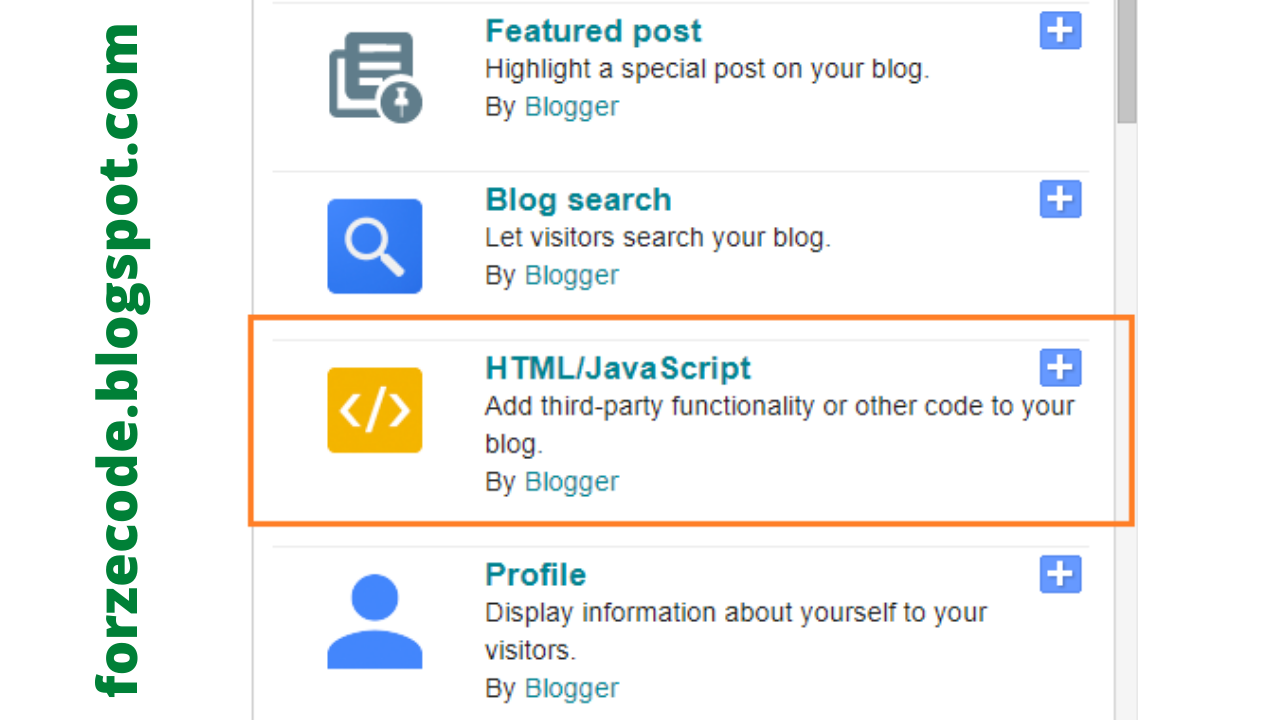Click the Blogger link under Blog search
This screenshot has width=1280, height=720.
571,275
